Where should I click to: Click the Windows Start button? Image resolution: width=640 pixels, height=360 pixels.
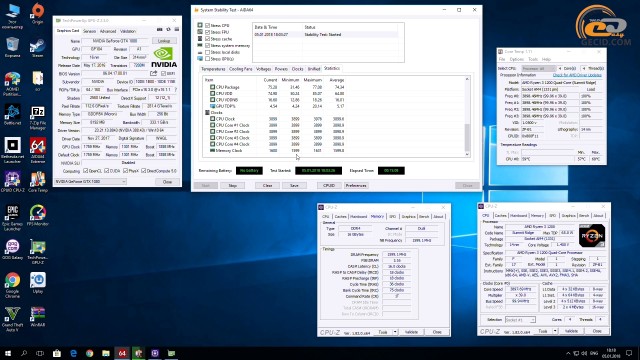(8, 353)
